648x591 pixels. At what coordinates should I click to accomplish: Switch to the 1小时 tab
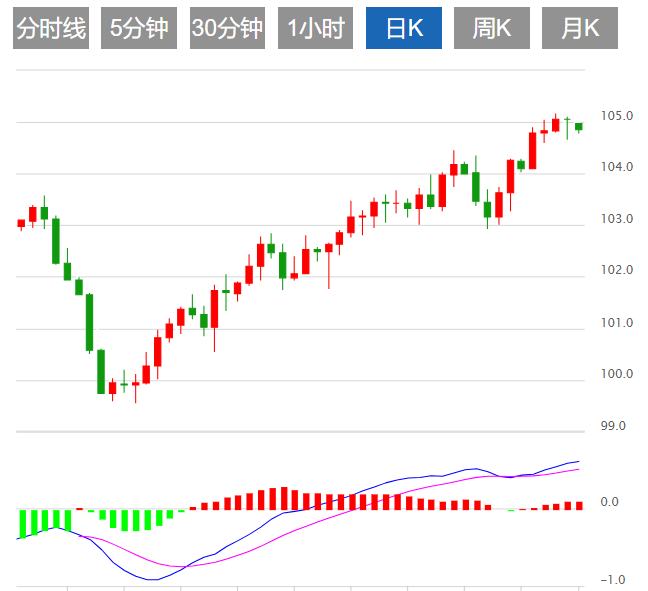(315, 29)
